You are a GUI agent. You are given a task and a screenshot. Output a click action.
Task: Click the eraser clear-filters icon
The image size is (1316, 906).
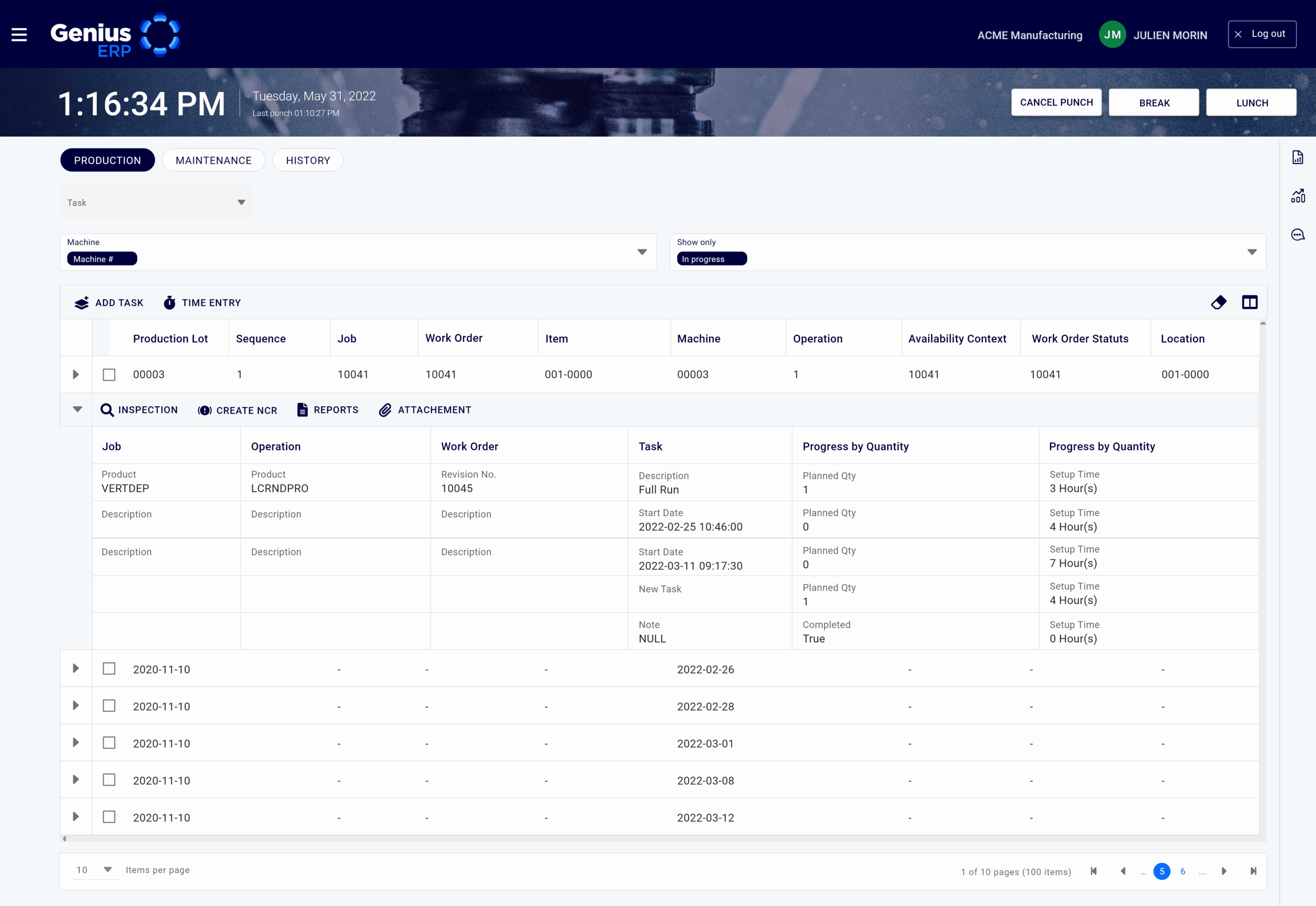pyautogui.click(x=1218, y=302)
